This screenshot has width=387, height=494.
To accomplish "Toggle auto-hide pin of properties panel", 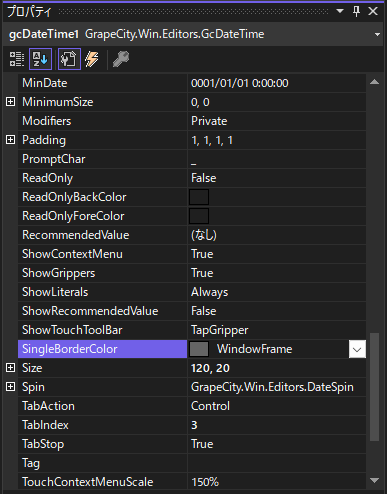I will point(356,11).
